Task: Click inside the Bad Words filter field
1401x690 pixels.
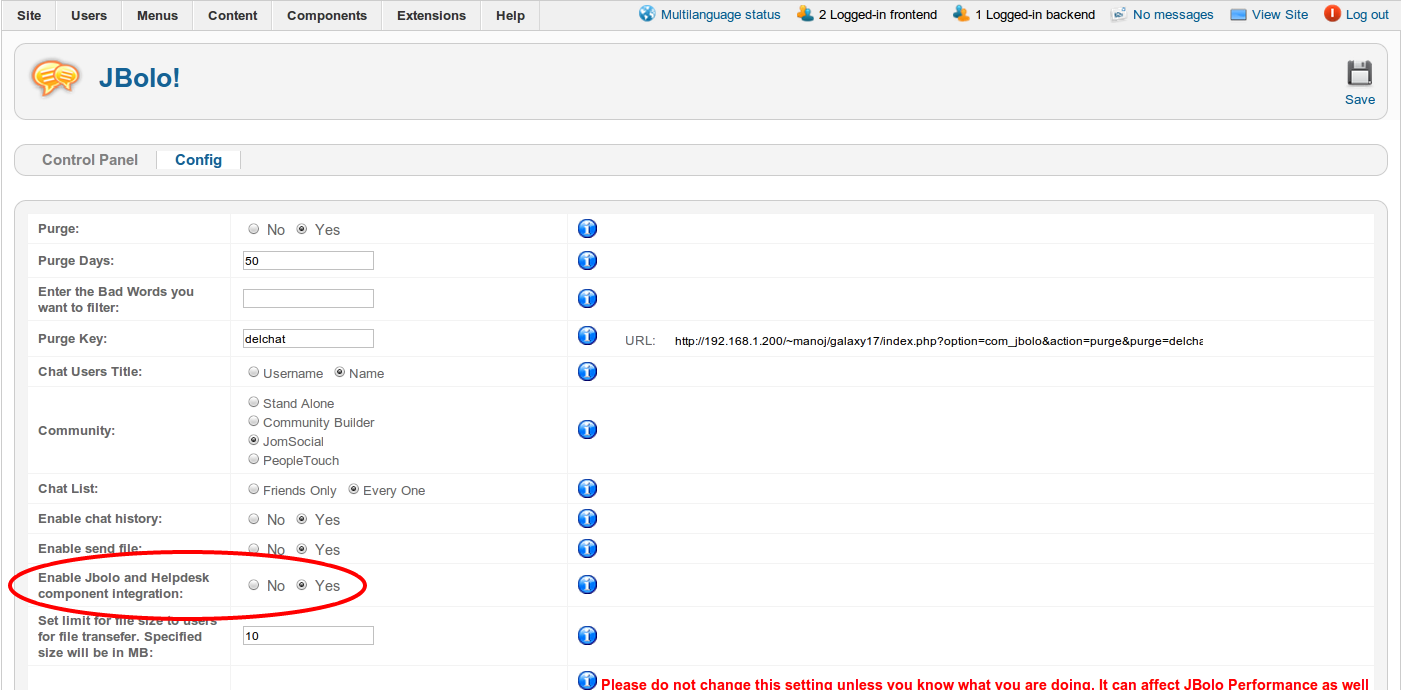Action: pyautogui.click(x=307, y=297)
